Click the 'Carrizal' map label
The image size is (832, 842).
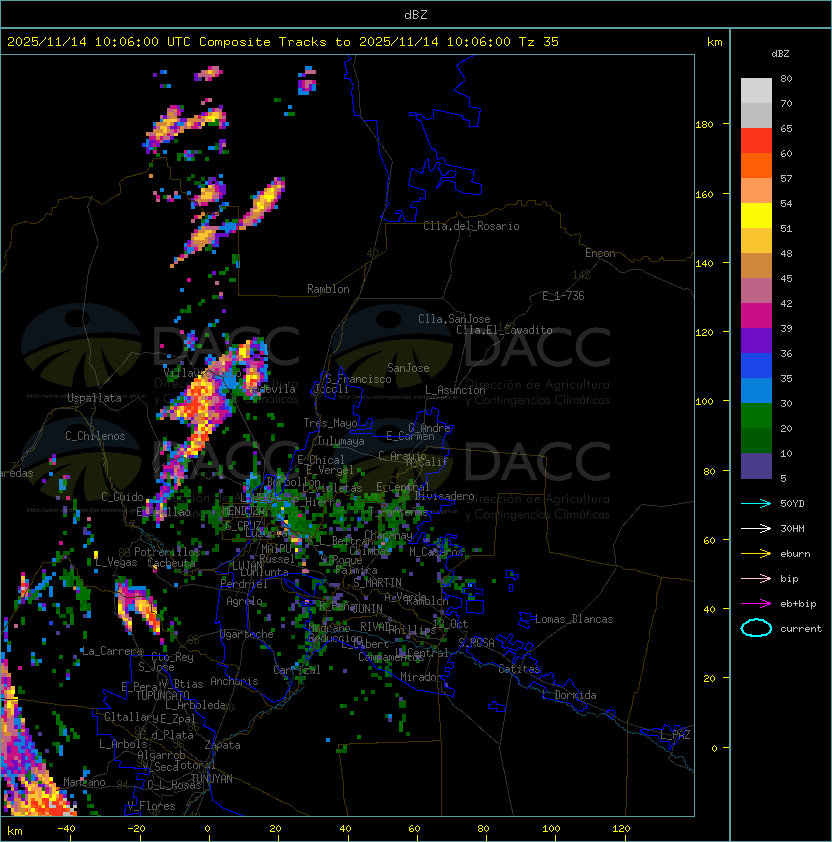click(297, 670)
